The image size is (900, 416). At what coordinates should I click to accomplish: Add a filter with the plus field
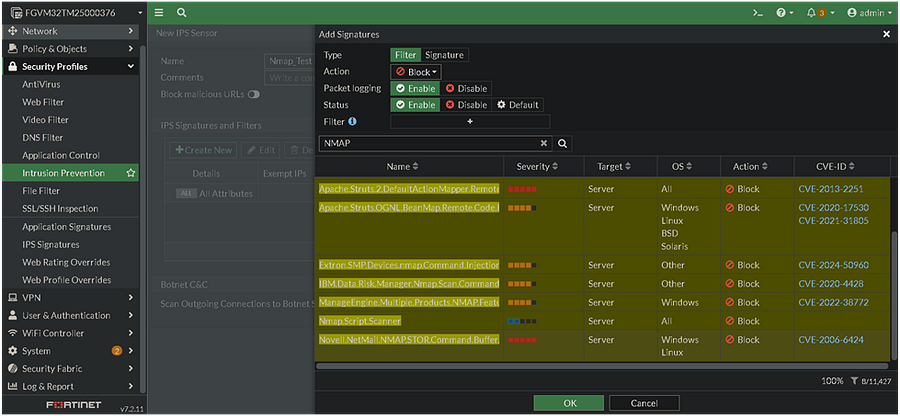[x=470, y=122]
